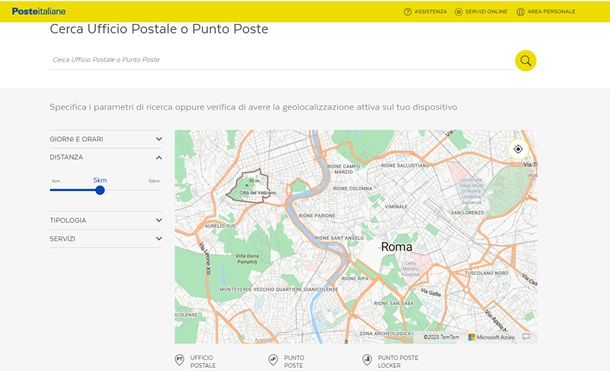Collapse the Distanza section chevron
The image size is (610, 371).
coord(159,158)
